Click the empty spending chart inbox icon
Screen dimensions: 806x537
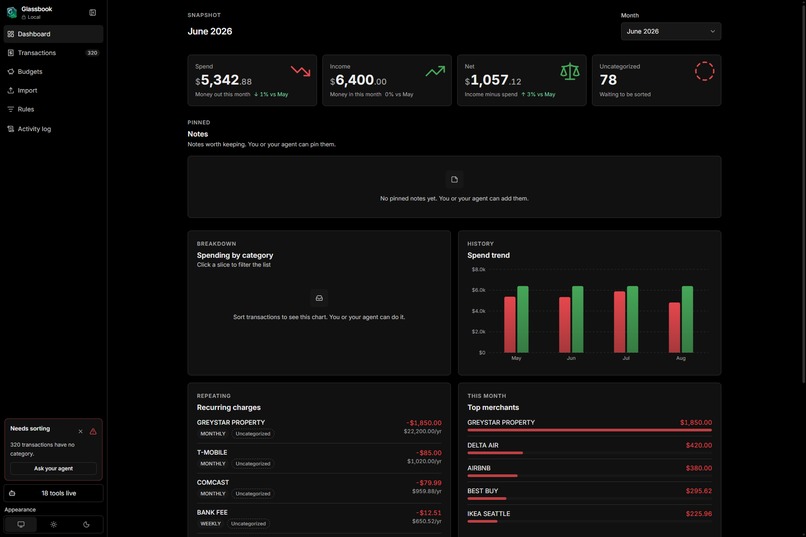point(319,298)
